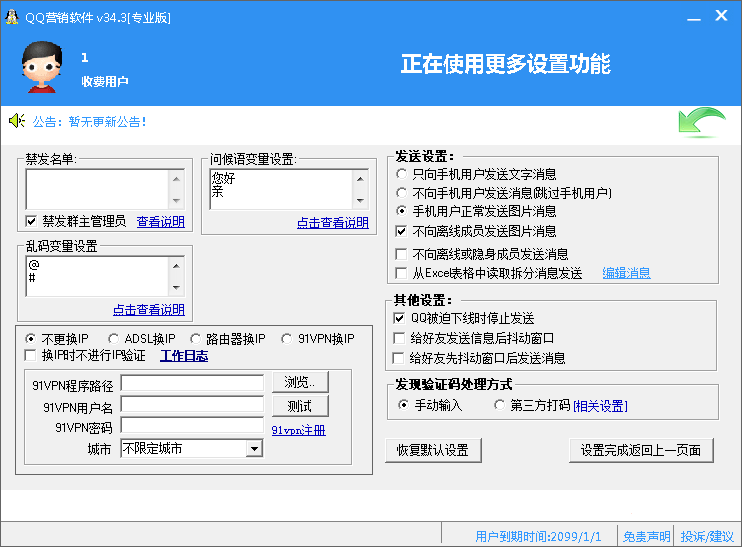
Task: Open the 城市 dropdown arrow
Action: tap(254, 449)
